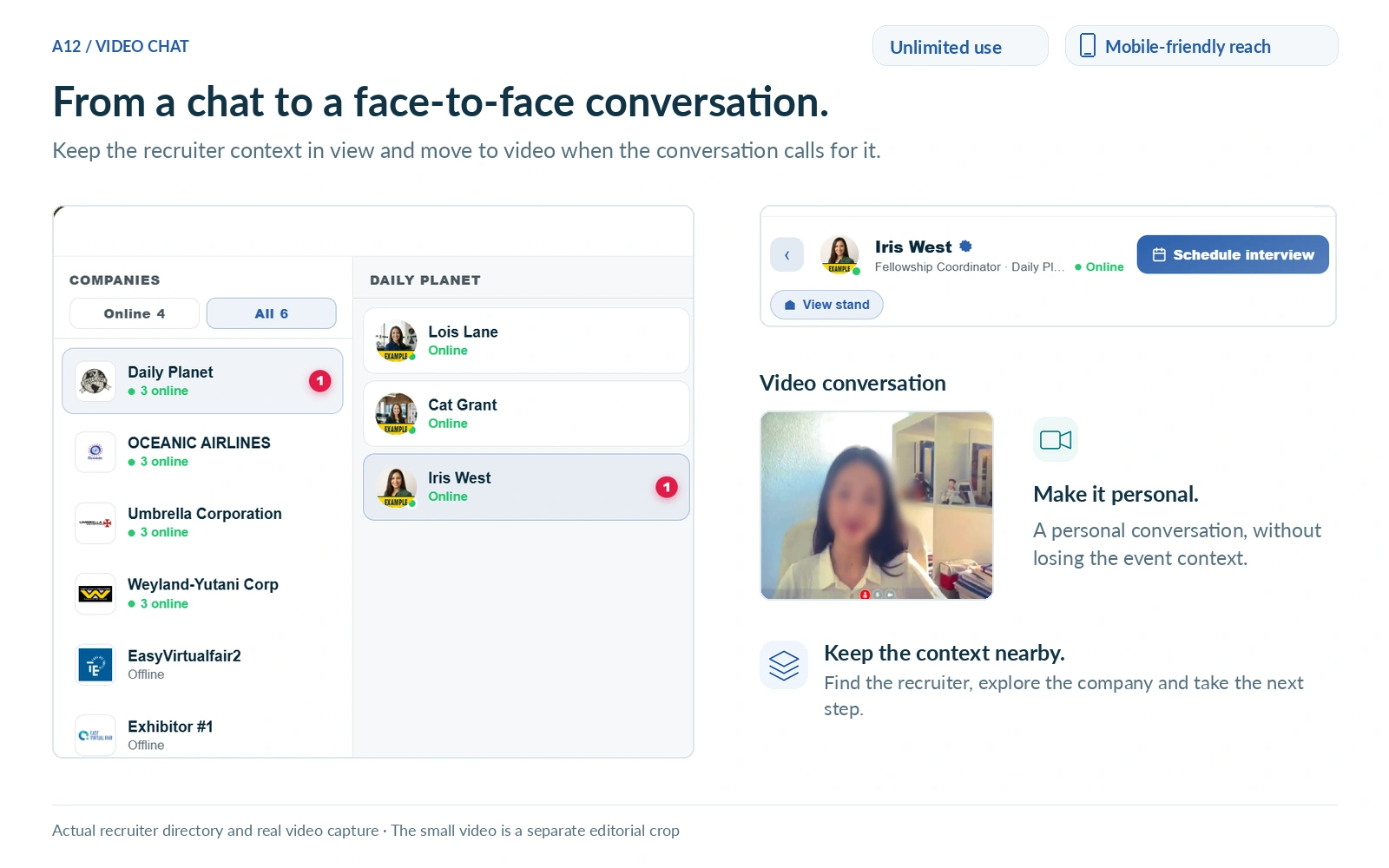Viewport: 1389px width, 868px height.
Task: Go back with the chevron button
Action: [x=787, y=255]
